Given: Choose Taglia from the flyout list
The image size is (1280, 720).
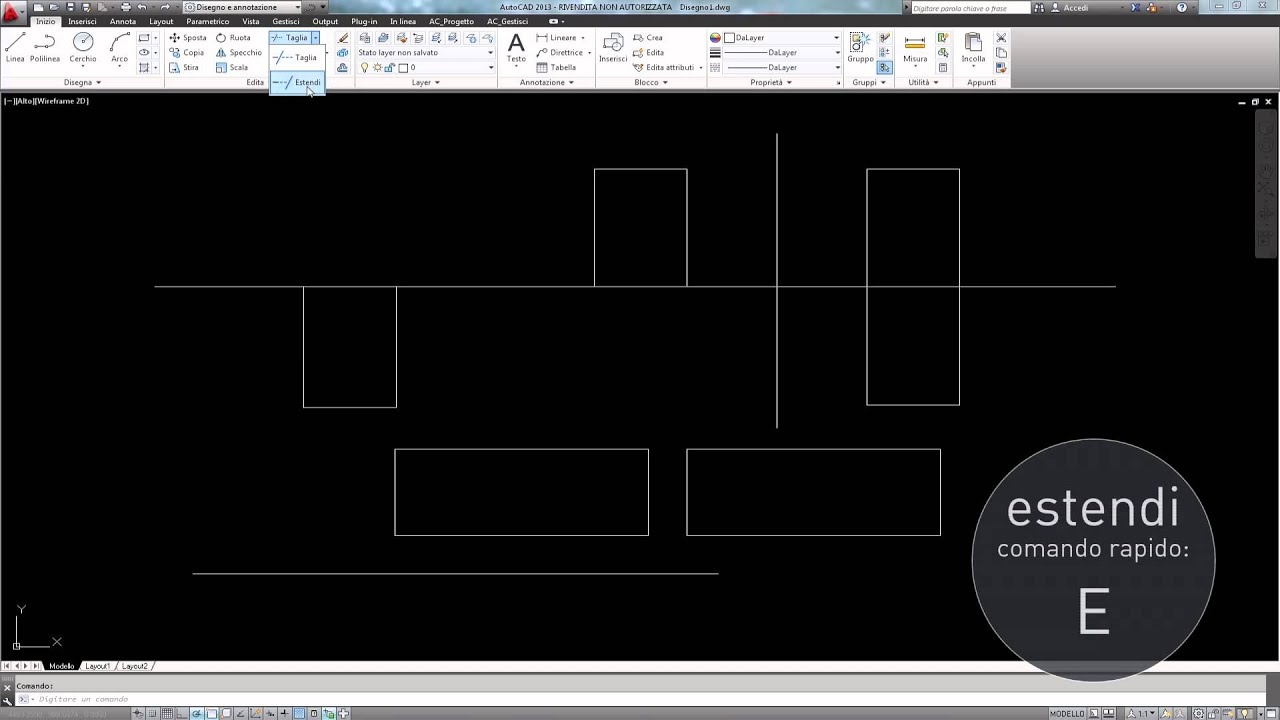Looking at the screenshot, I should [296, 58].
